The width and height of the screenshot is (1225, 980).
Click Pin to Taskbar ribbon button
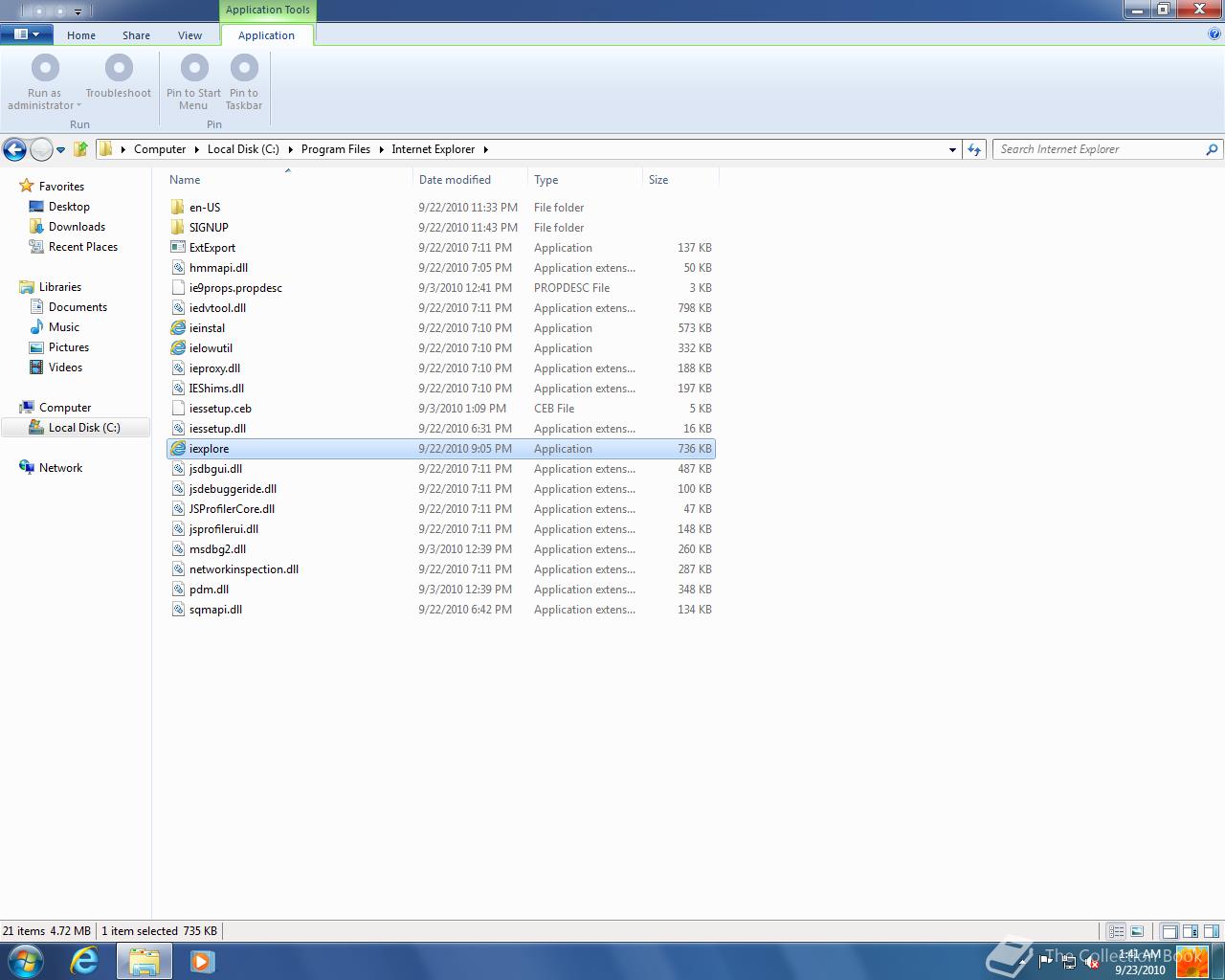pos(244,81)
